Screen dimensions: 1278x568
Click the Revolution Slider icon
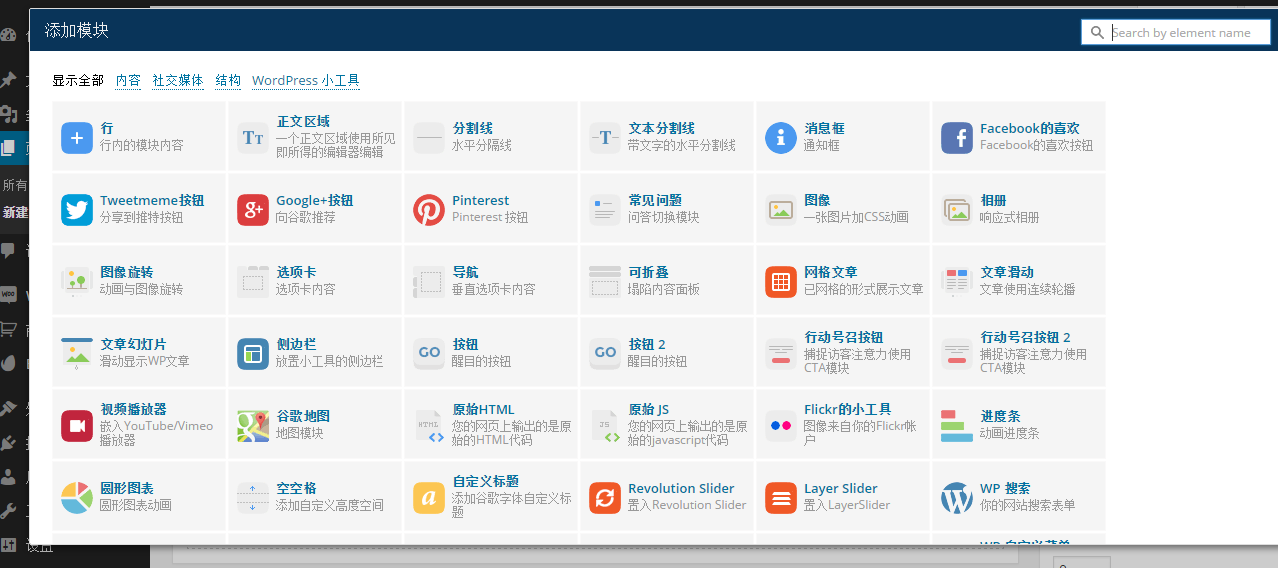tap(605, 498)
